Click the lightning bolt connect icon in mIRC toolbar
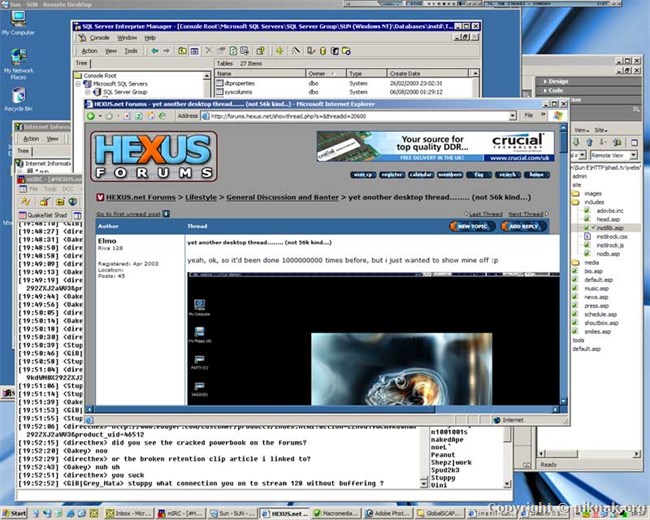Image resolution: width=650 pixels, height=520 pixels. (x=26, y=202)
